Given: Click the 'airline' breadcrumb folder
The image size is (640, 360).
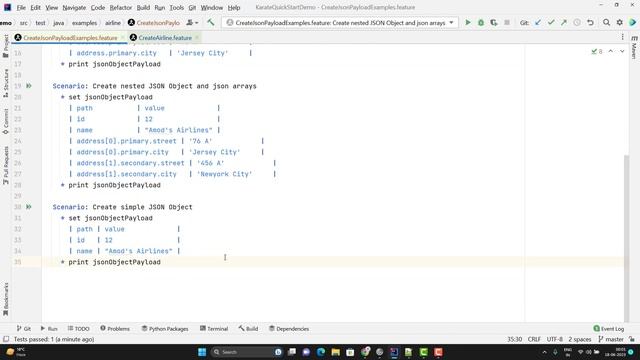Looking at the screenshot, I should (113, 23).
